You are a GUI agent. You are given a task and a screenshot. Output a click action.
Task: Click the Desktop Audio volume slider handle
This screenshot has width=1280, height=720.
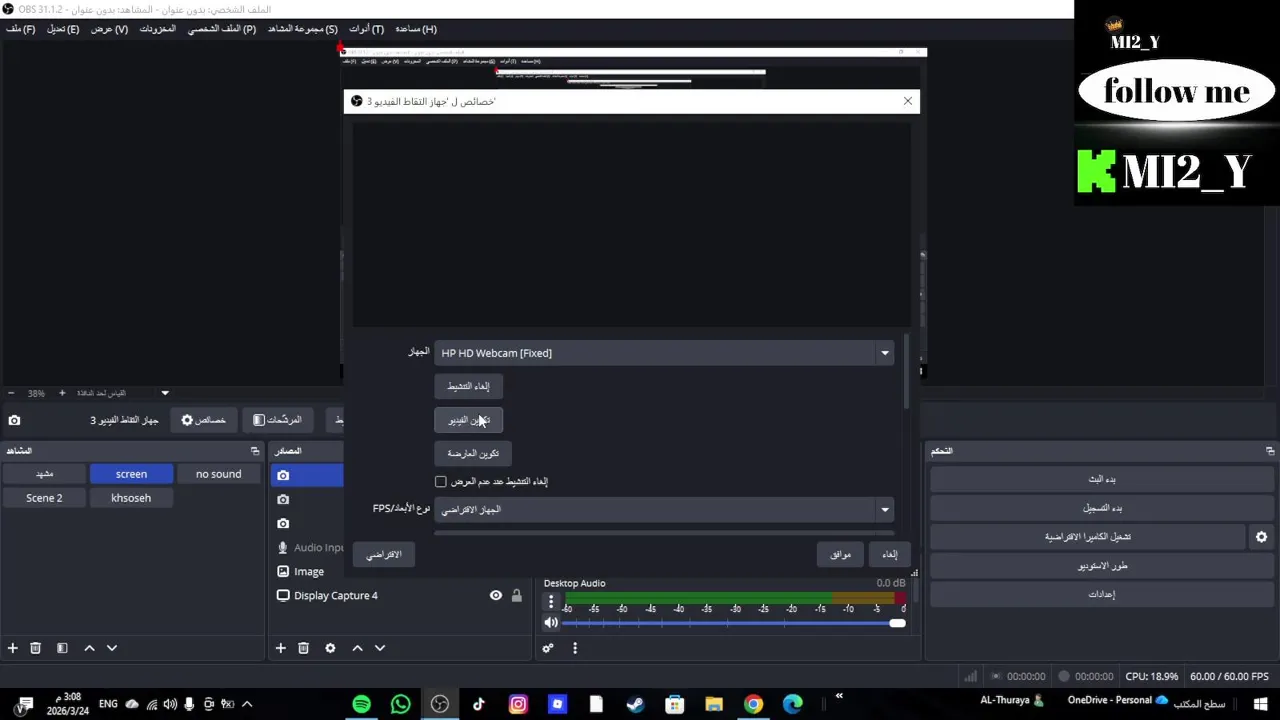897,623
